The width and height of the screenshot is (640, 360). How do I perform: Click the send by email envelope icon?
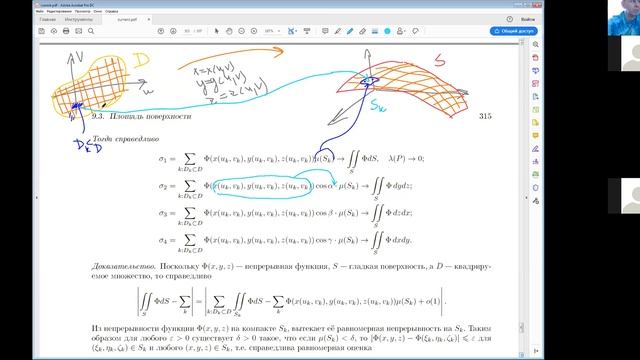coord(78,31)
